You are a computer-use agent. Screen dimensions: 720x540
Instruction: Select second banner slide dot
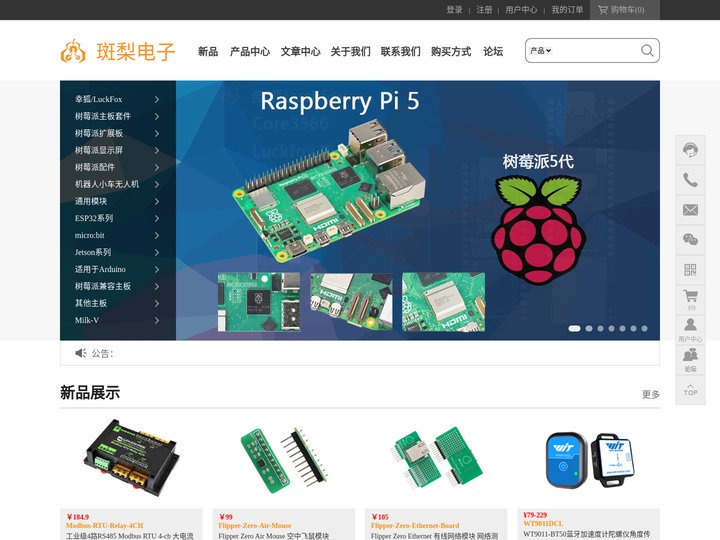click(589, 328)
